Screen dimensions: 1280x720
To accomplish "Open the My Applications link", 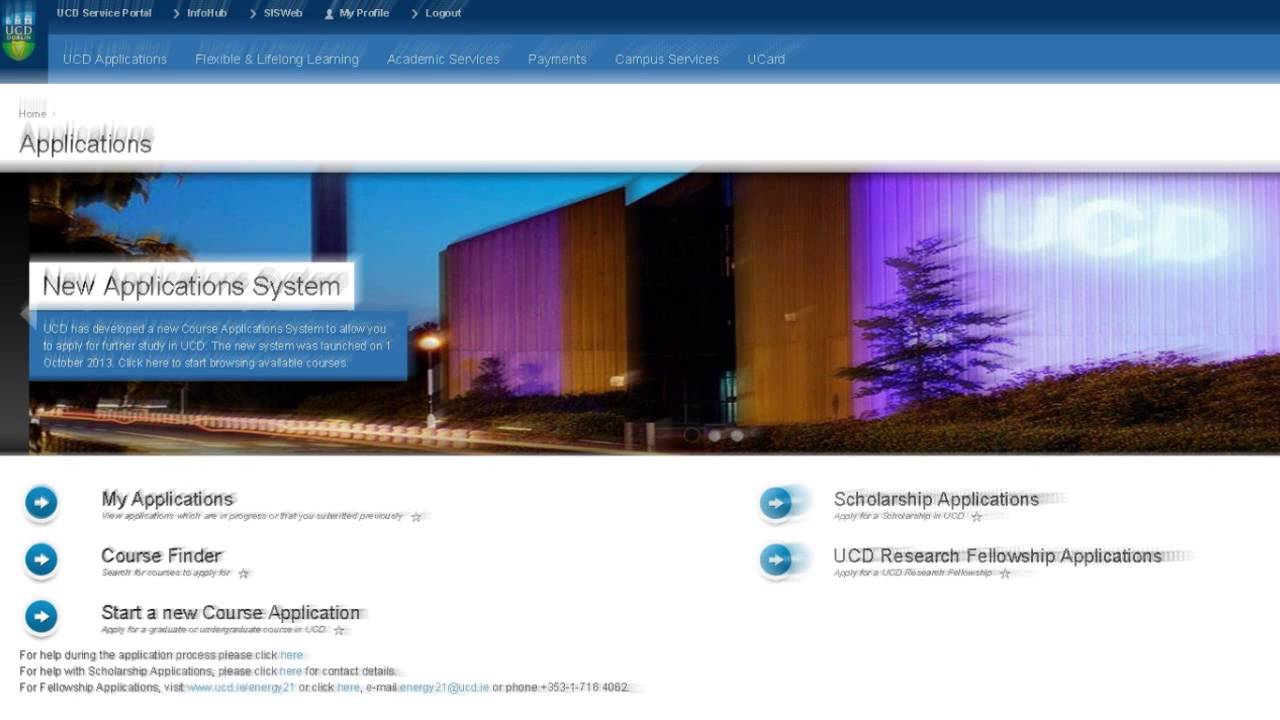I will coord(167,499).
